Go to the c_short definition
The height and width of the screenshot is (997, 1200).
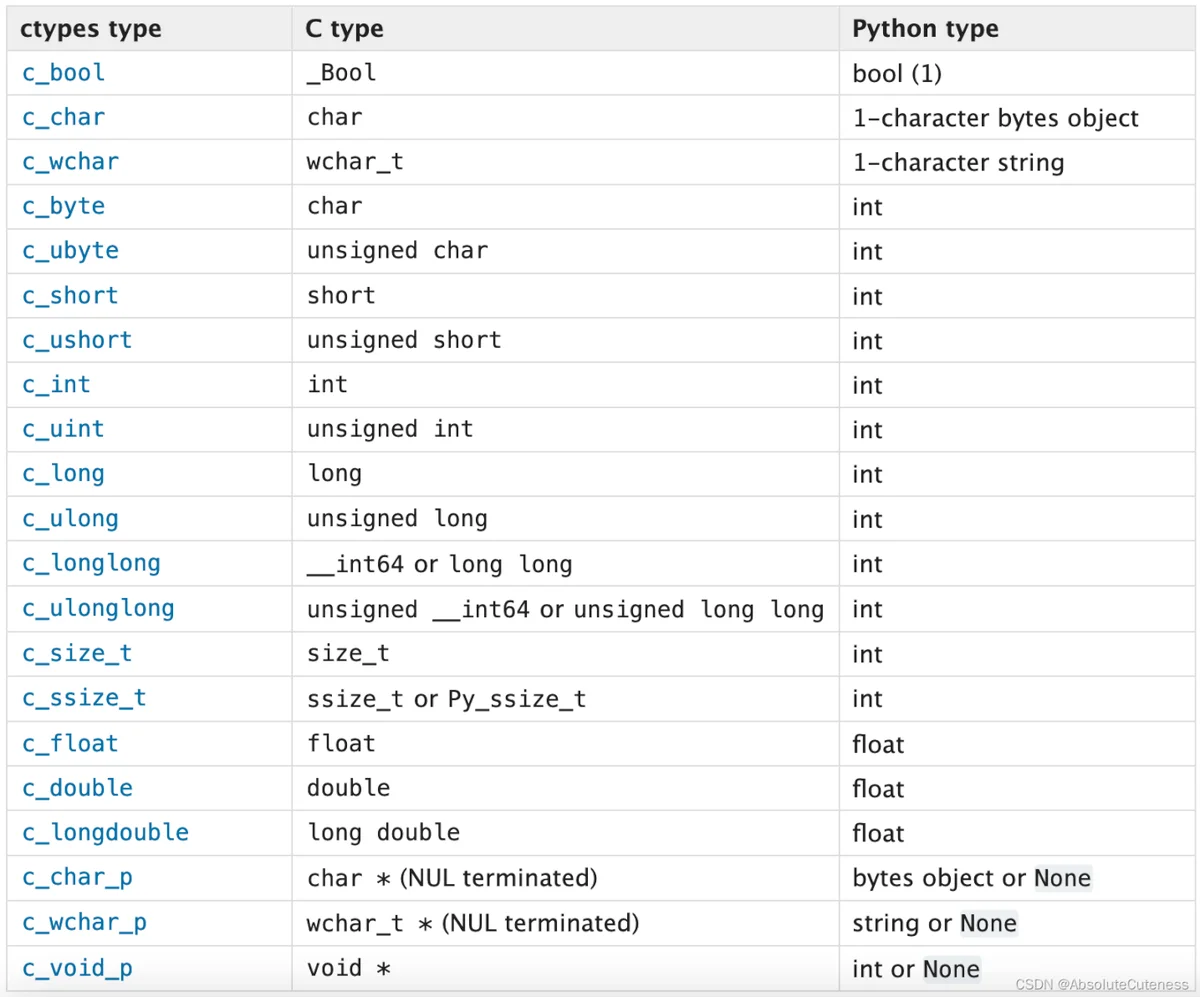pos(70,296)
